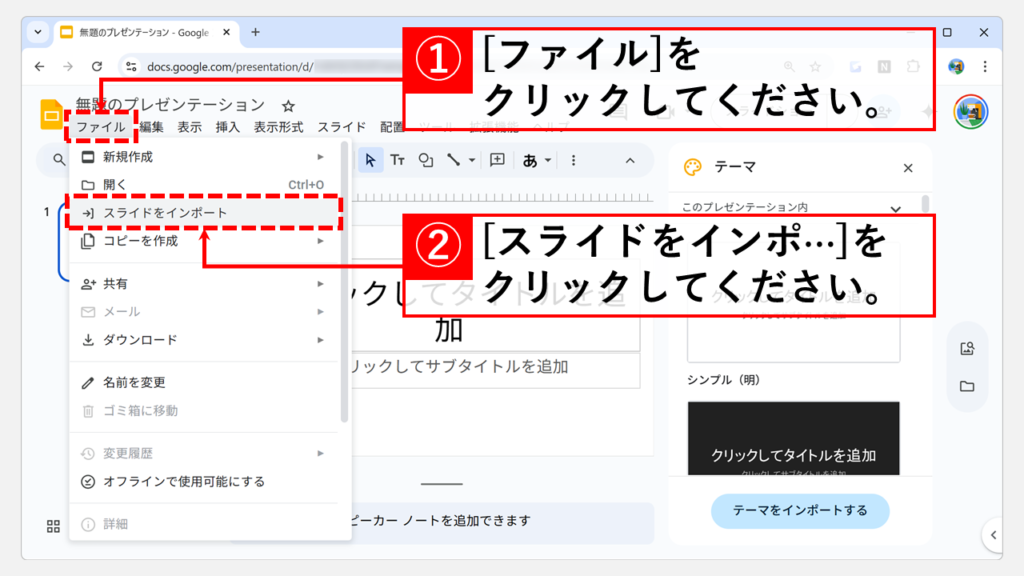1024x576 pixels.
Task: Expand the 共有 submenu arrow
Action: click(x=321, y=283)
